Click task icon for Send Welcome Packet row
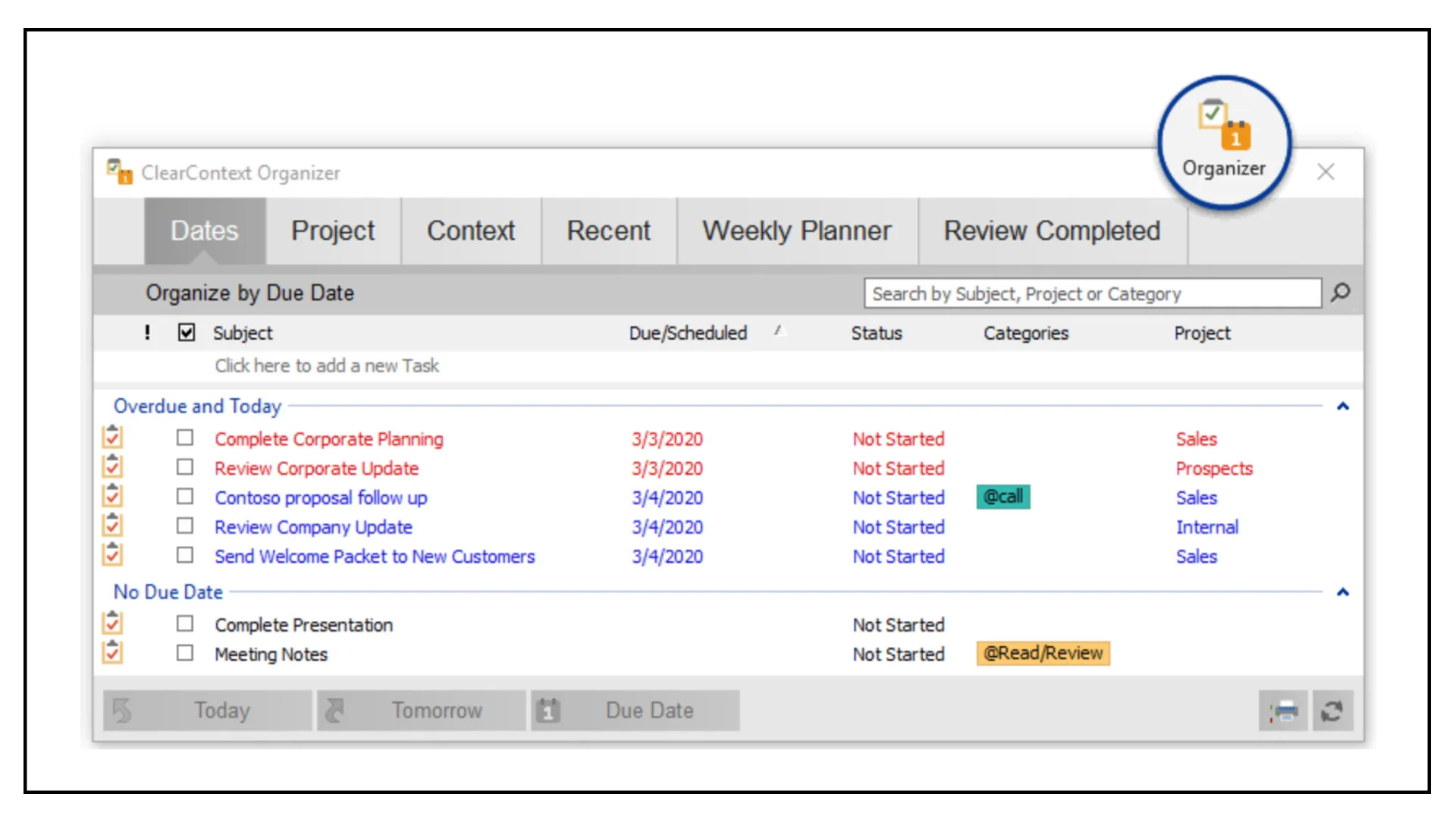 [x=112, y=555]
